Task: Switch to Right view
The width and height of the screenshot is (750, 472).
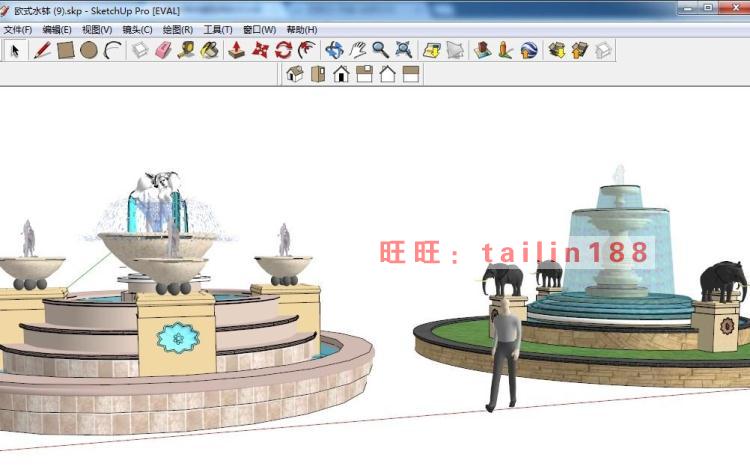Action: click(364, 74)
